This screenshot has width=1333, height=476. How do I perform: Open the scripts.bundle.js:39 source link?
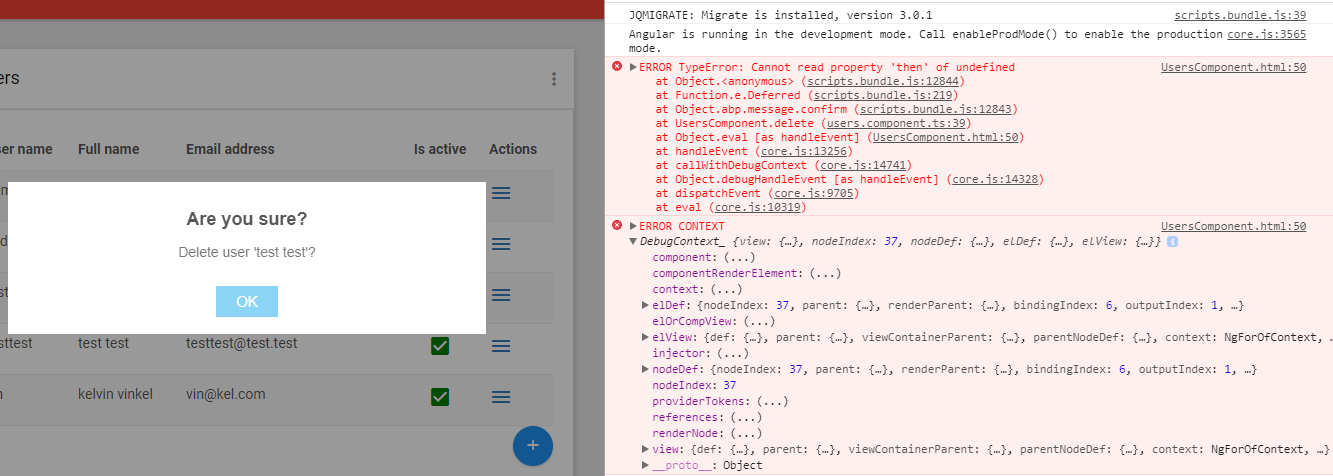[1240, 16]
